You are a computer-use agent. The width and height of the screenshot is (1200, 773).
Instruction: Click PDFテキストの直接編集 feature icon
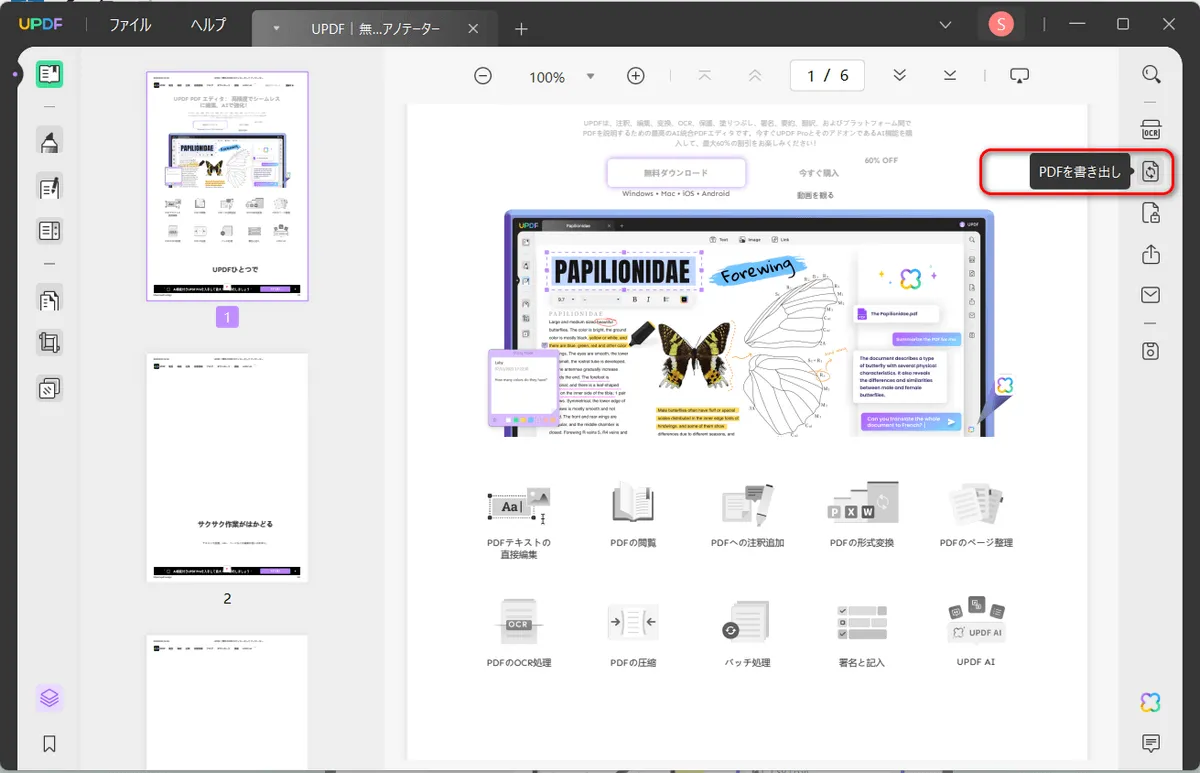[x=519, y=504]
